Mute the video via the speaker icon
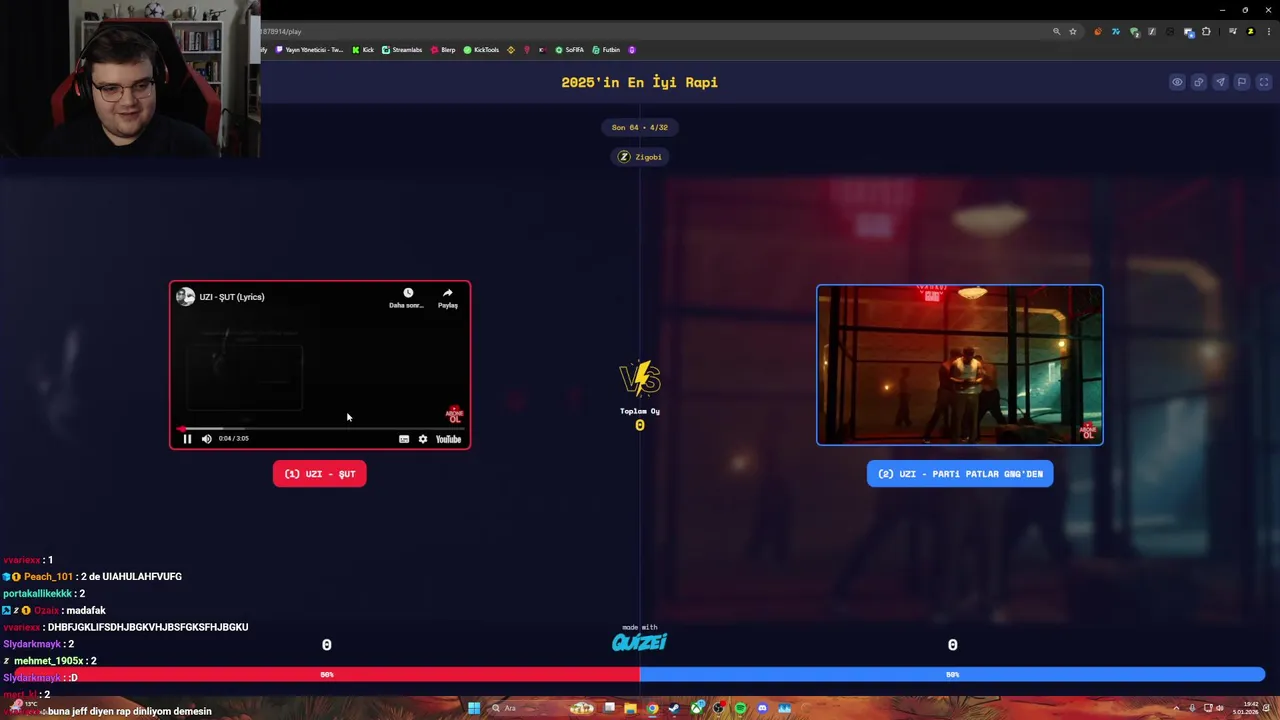 click(207, 439)
